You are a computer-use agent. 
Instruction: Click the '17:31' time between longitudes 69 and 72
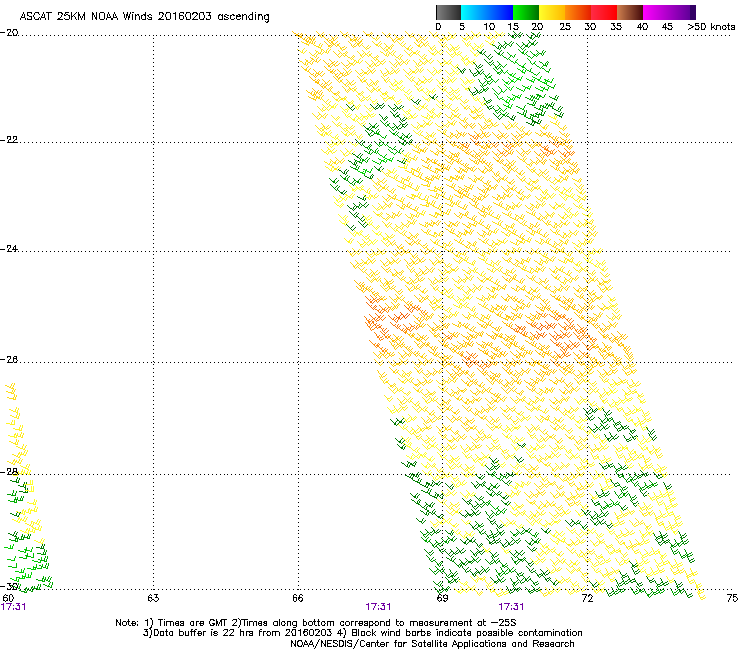512,607
